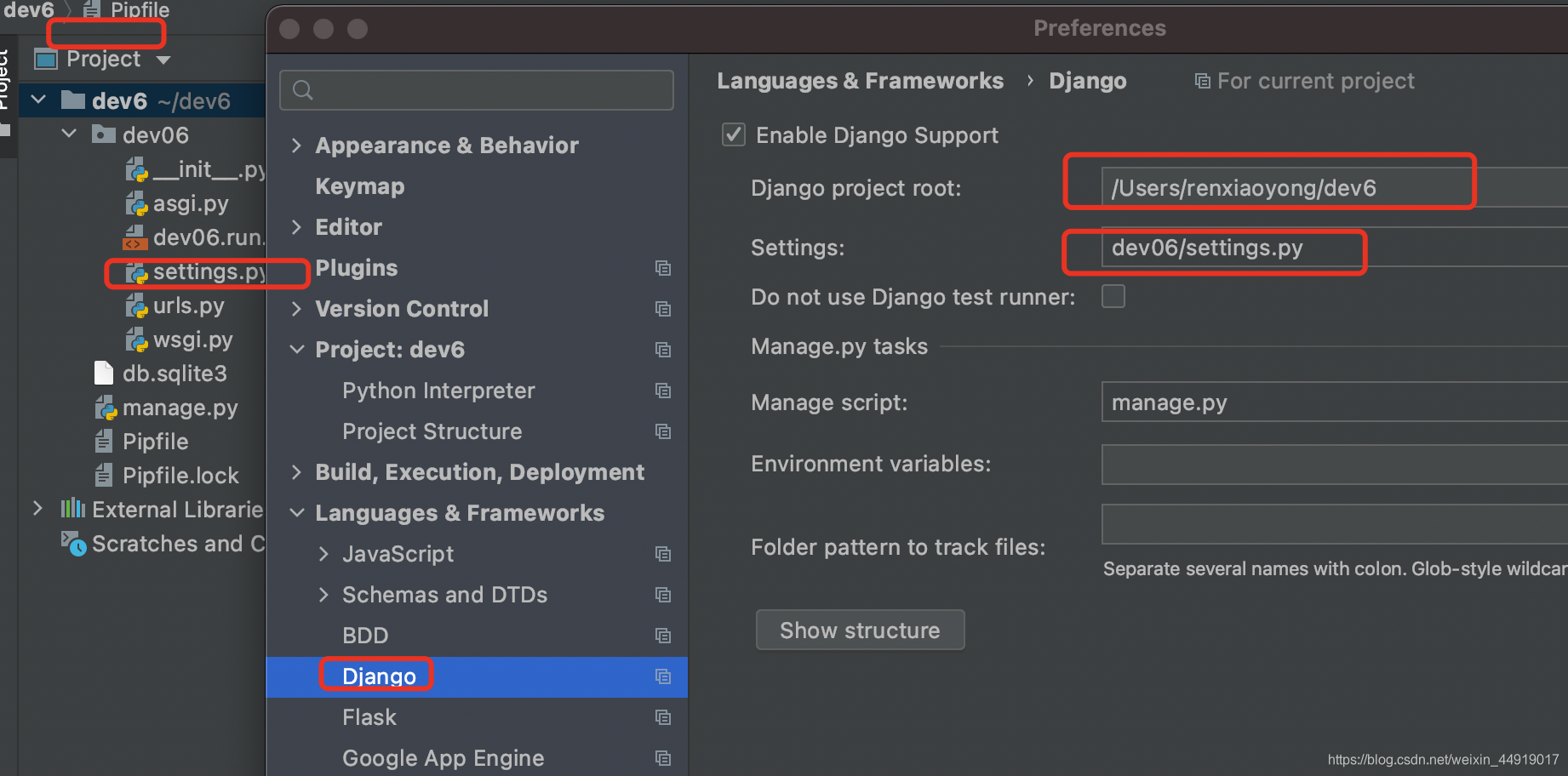This screenshot has width=1568, height=776.
Task: Select db.sqlite3 file in project tree
Action: (160, 374)
